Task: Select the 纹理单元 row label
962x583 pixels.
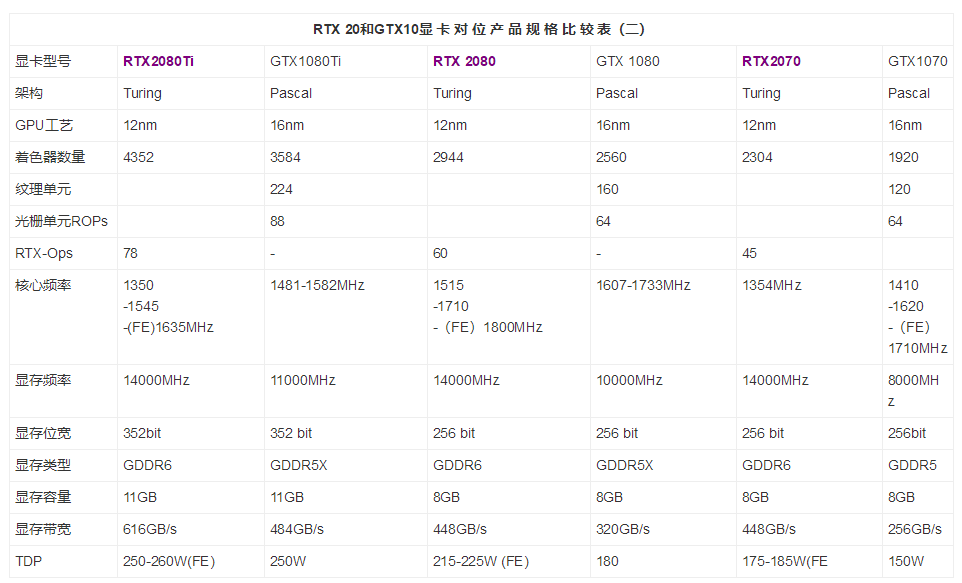Action: (43, 189)
